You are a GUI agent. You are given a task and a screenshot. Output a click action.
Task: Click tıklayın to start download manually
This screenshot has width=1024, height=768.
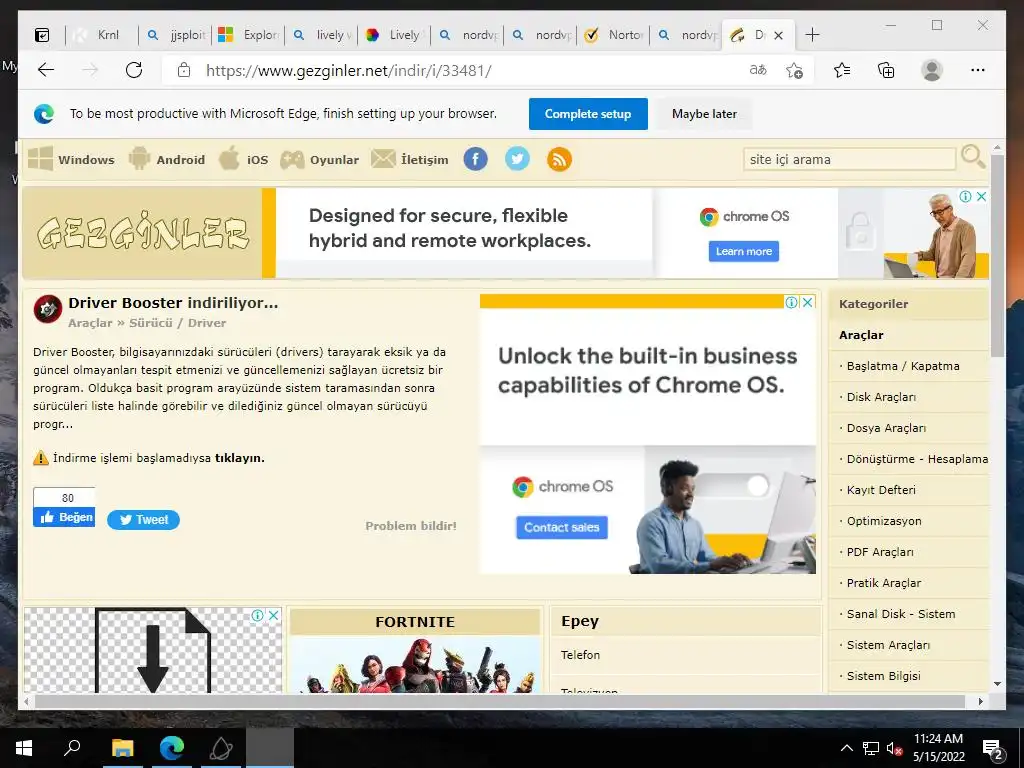(240, 458)
